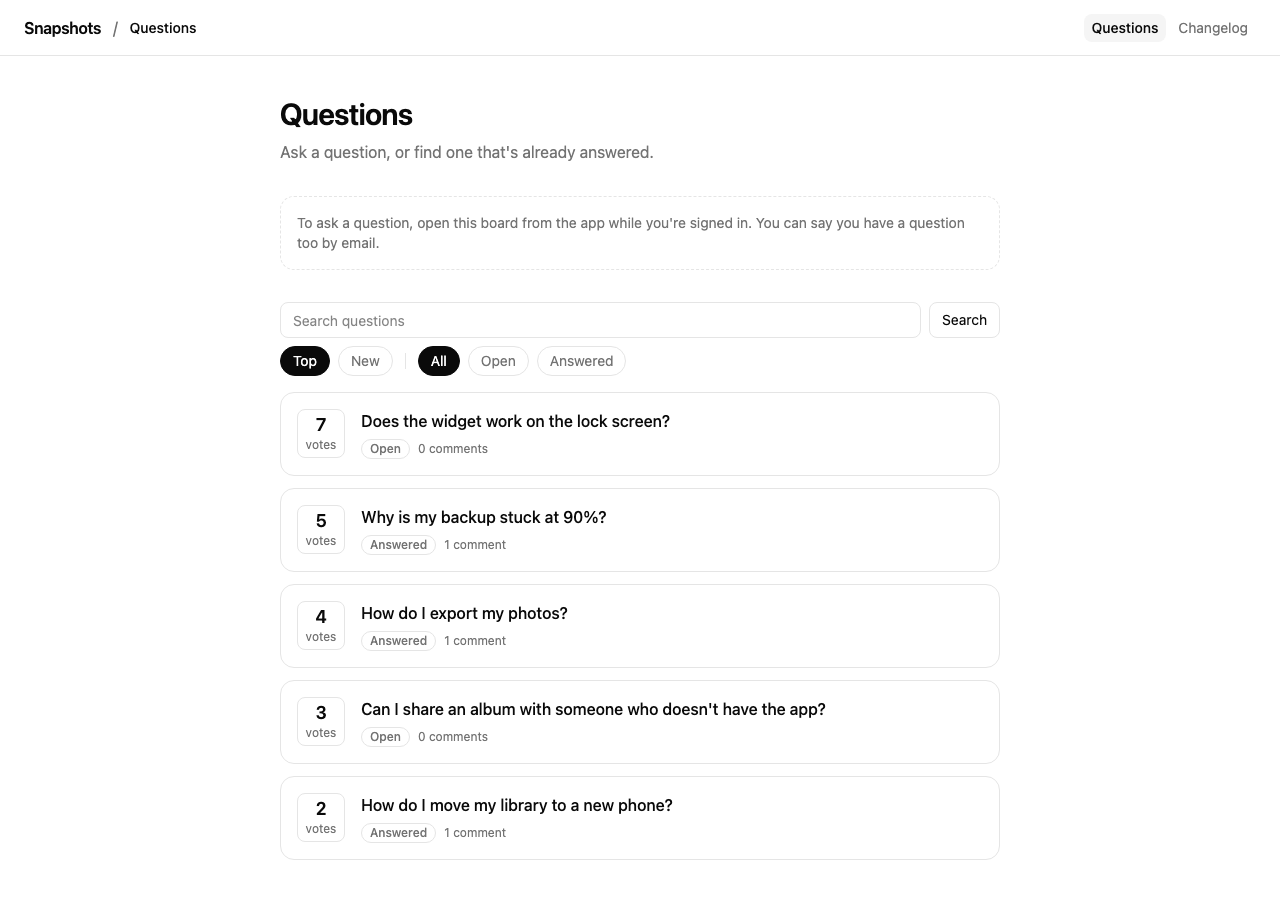Sort questions by Top
1280x900 pixels.
coord(305,361)
